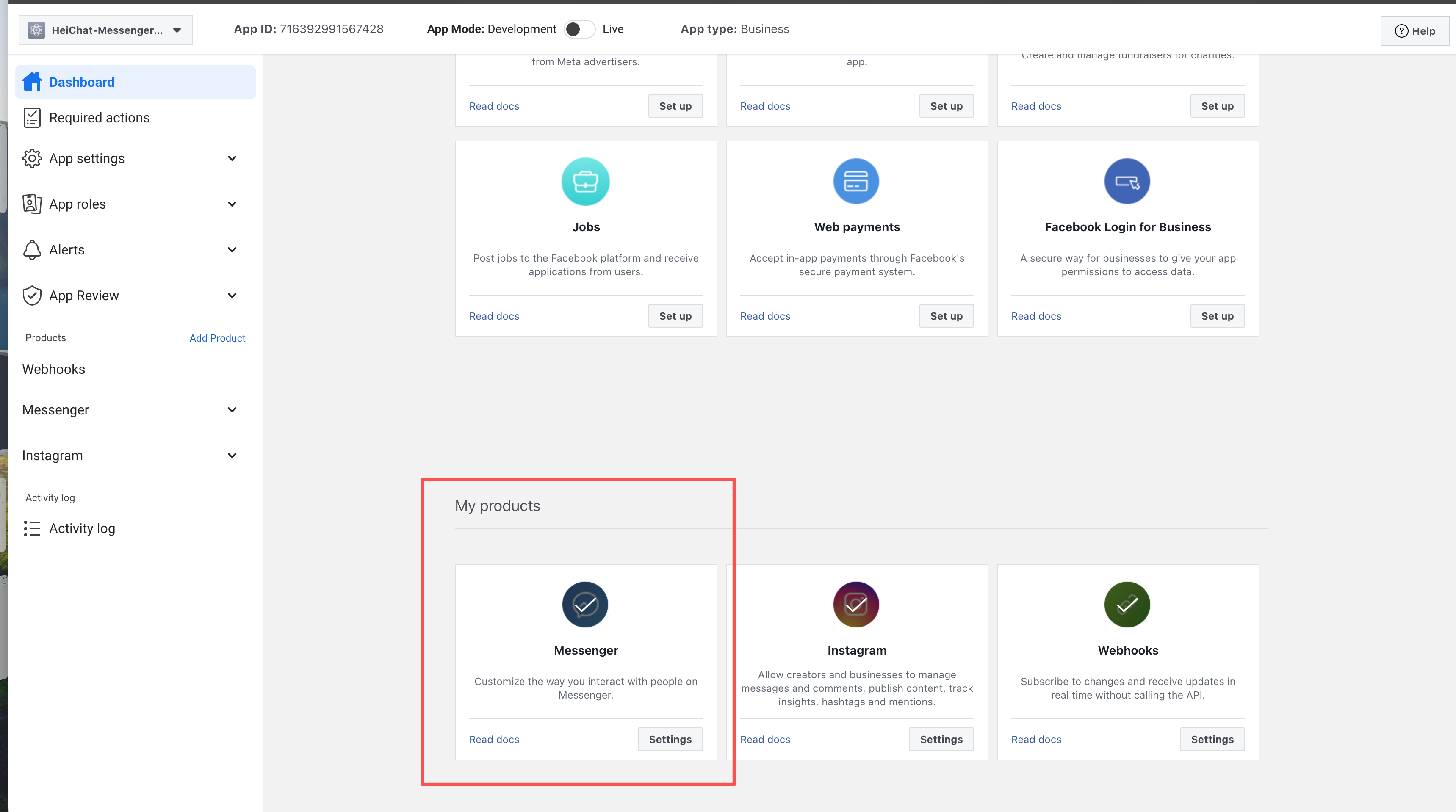Expand the Messenger product section
Viewport: 1456px width, 812px height.
[232, 410]
